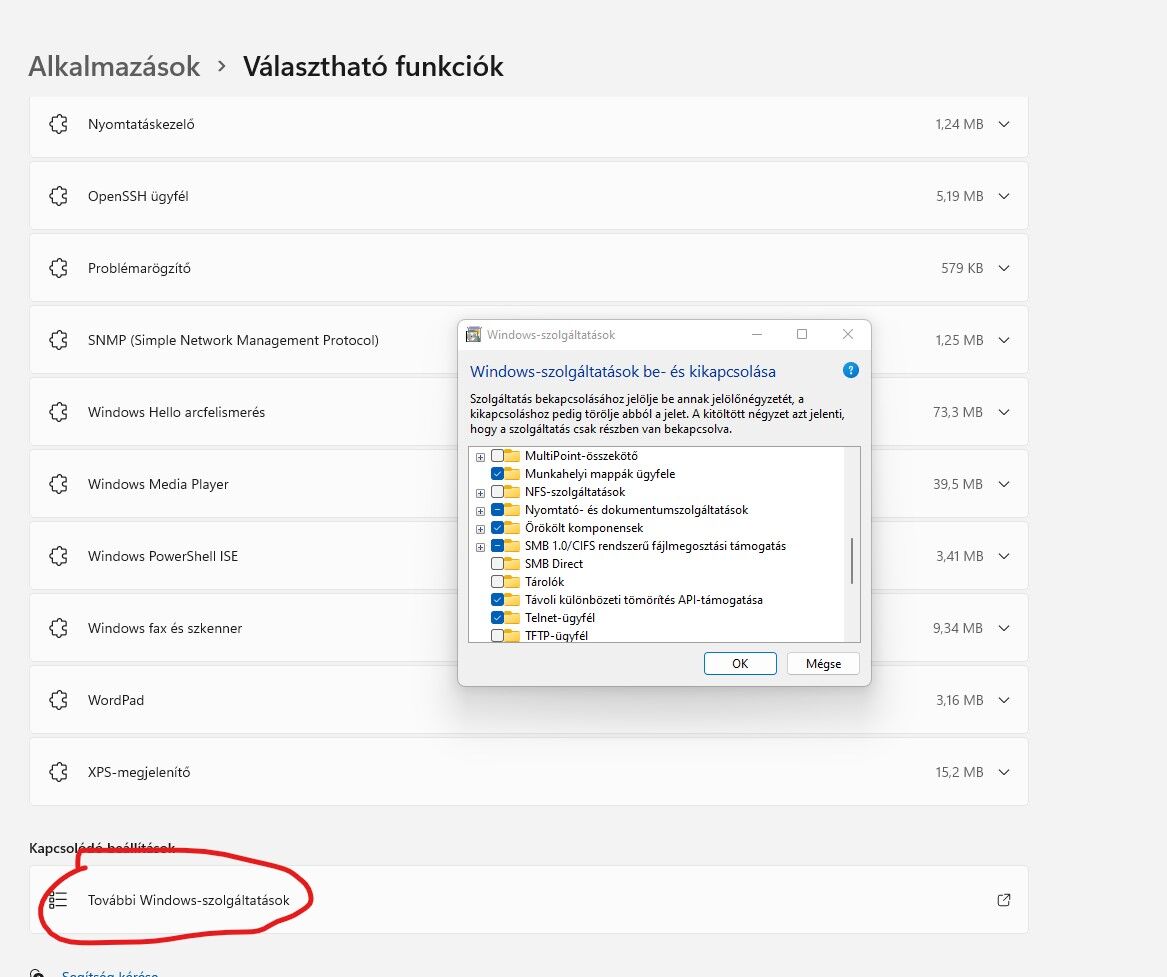The width and height of the screenshot is (1167, 977).
Task: Expand the XPS-megjelenítő row chevron
Action: [1003, 772]
